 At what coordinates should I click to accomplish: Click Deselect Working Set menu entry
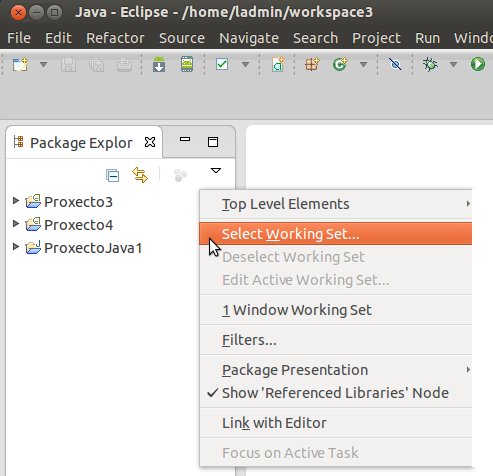click(336, 257)
